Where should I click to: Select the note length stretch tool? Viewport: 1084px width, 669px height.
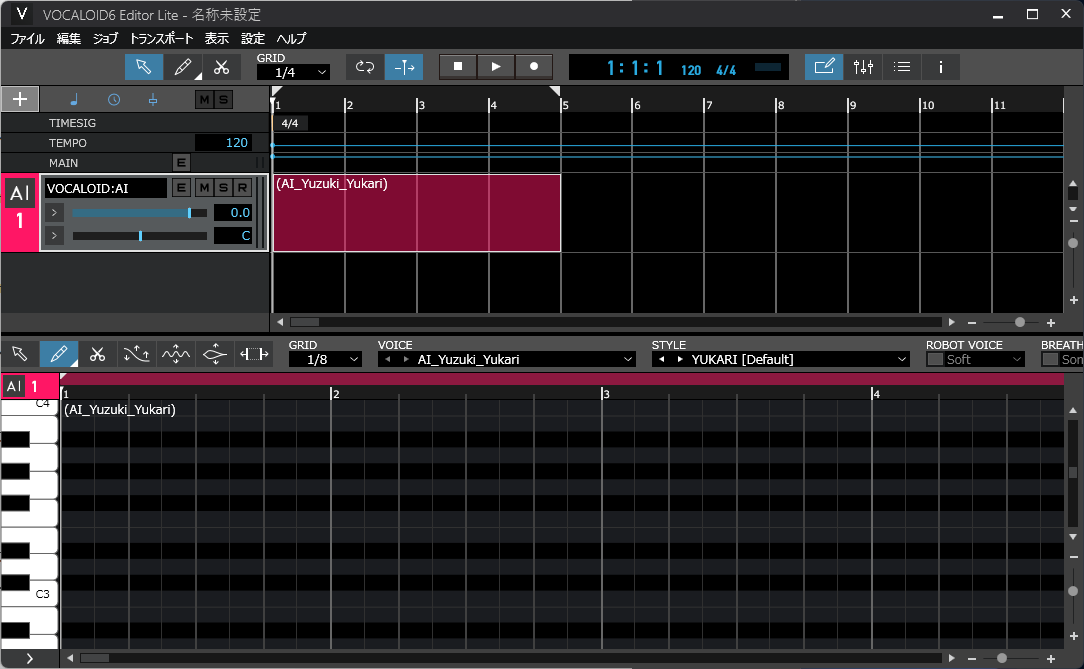[x=254, y=354]
